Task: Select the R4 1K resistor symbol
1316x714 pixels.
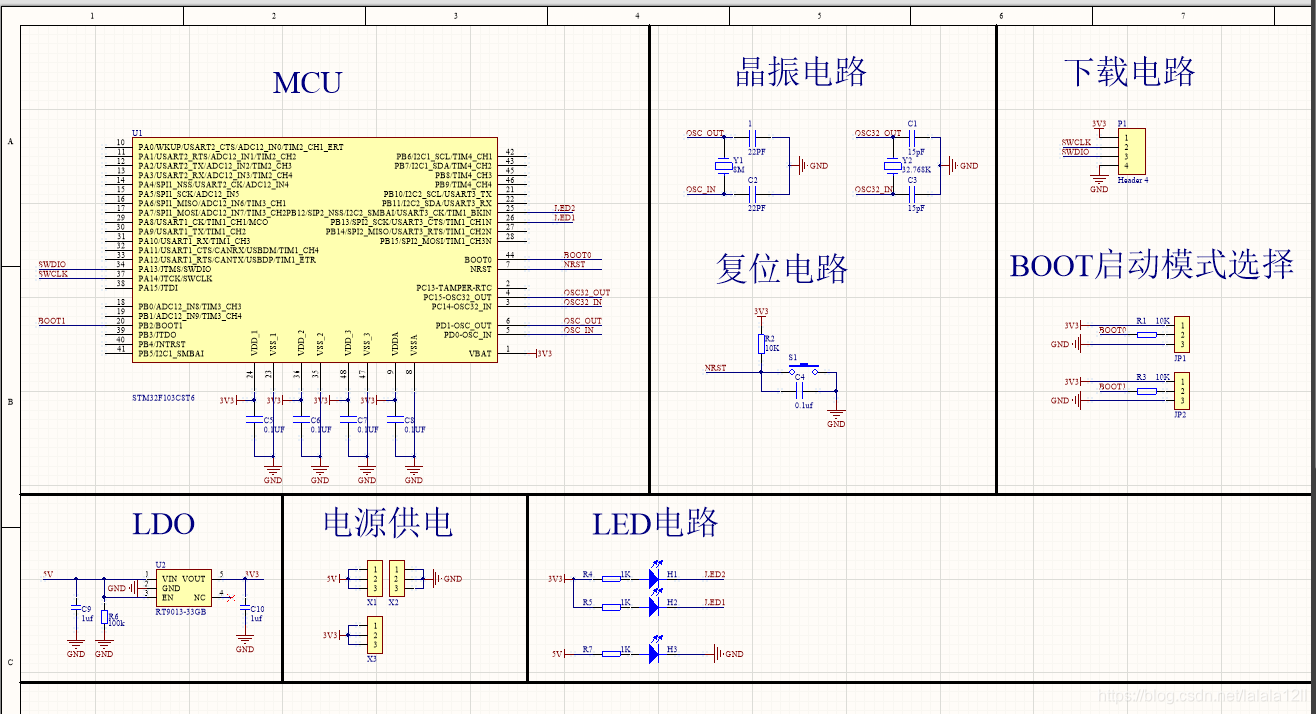Action: (610, 577)
